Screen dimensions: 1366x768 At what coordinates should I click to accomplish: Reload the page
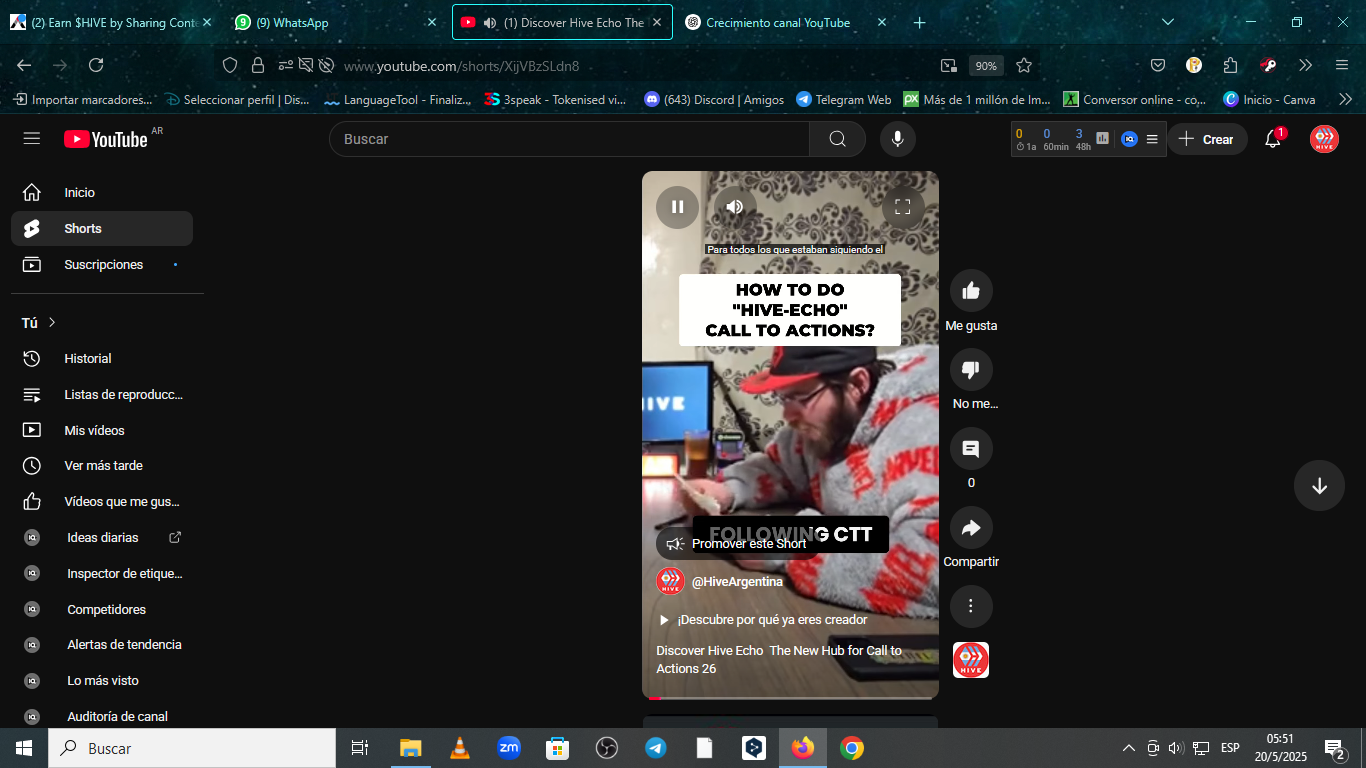tap(96, 65)
